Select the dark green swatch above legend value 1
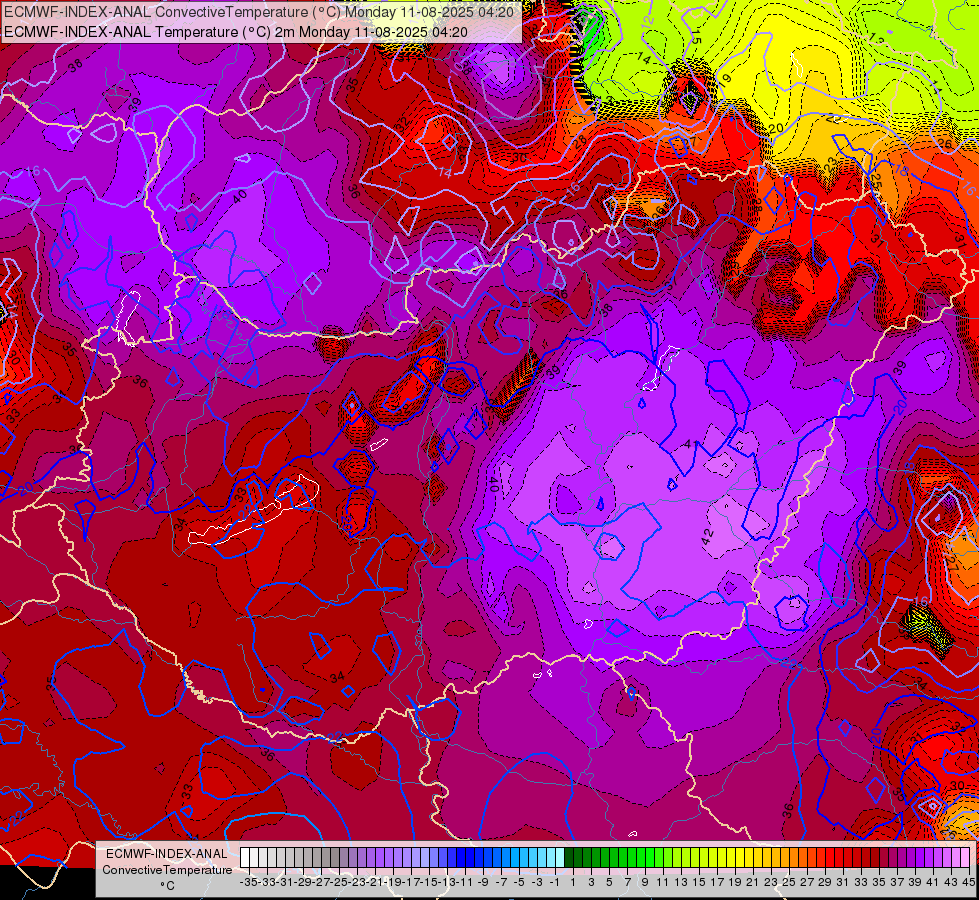The width and height of the screenshot is (979, 900). pyautogui.click(x=569, y=858)
